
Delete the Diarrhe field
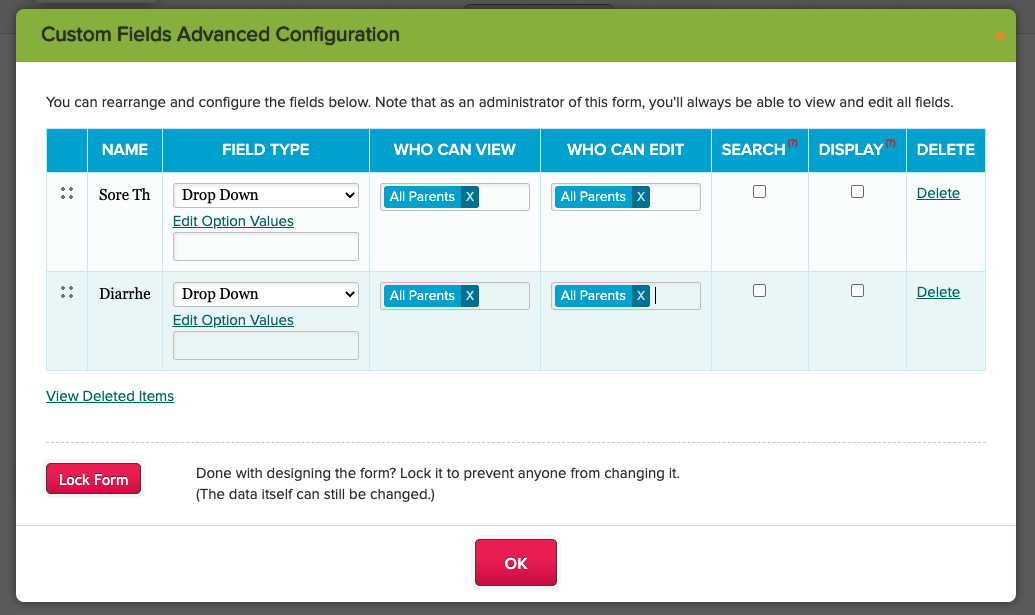coord(938,292)
